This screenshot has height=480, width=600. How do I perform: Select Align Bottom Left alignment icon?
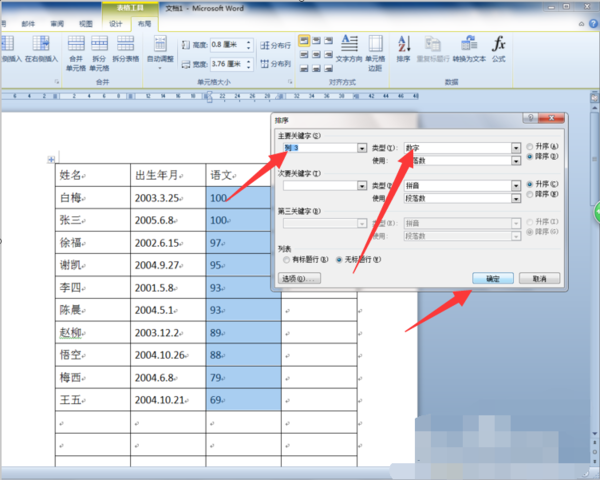304,69
